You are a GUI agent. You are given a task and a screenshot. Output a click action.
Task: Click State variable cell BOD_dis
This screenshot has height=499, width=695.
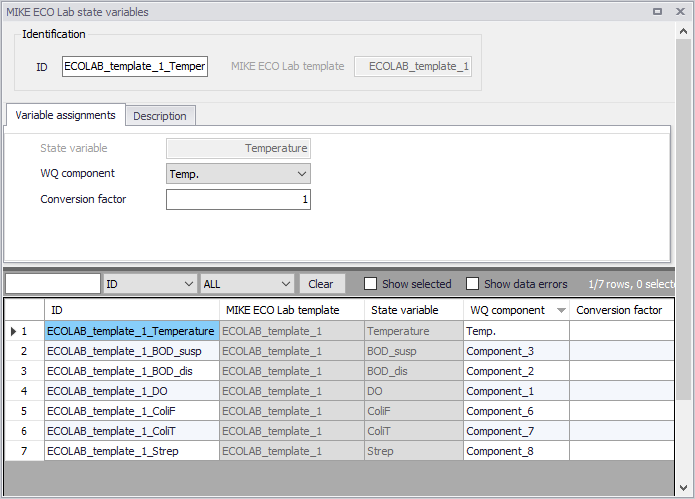414,371
